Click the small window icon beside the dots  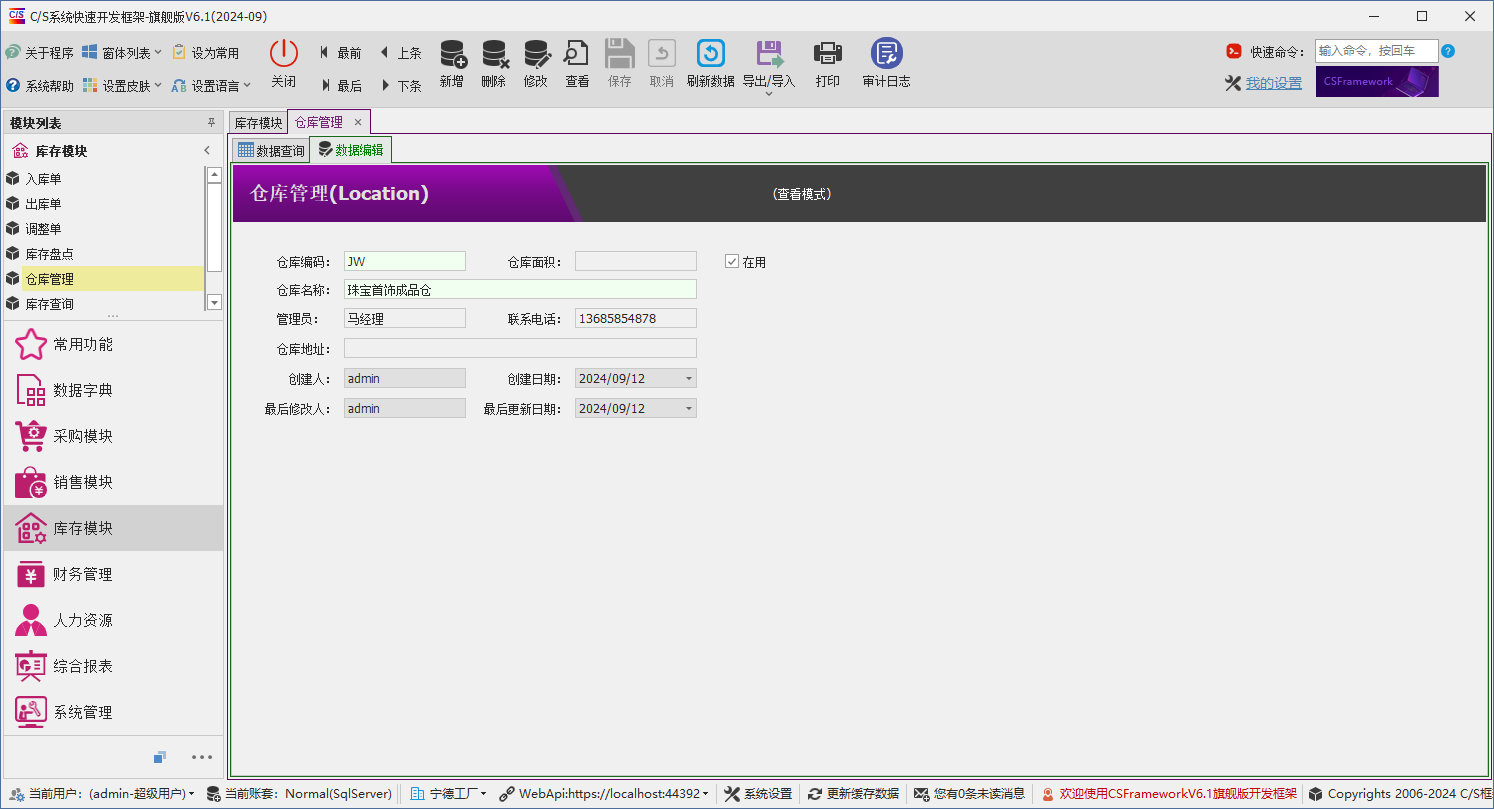[160, 757]
